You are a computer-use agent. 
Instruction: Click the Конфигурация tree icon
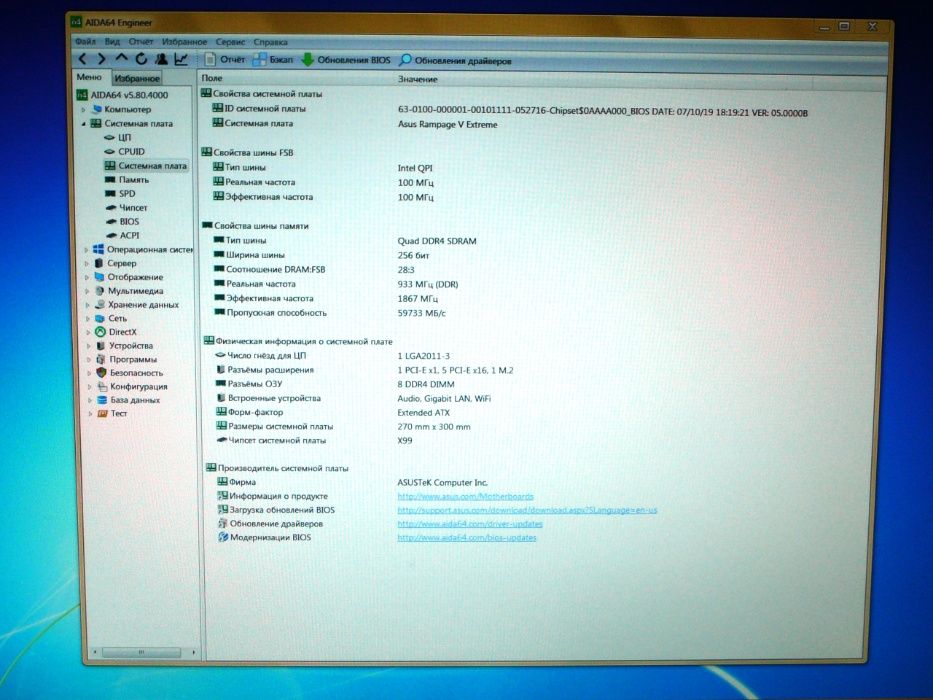(x=102, y=386)
